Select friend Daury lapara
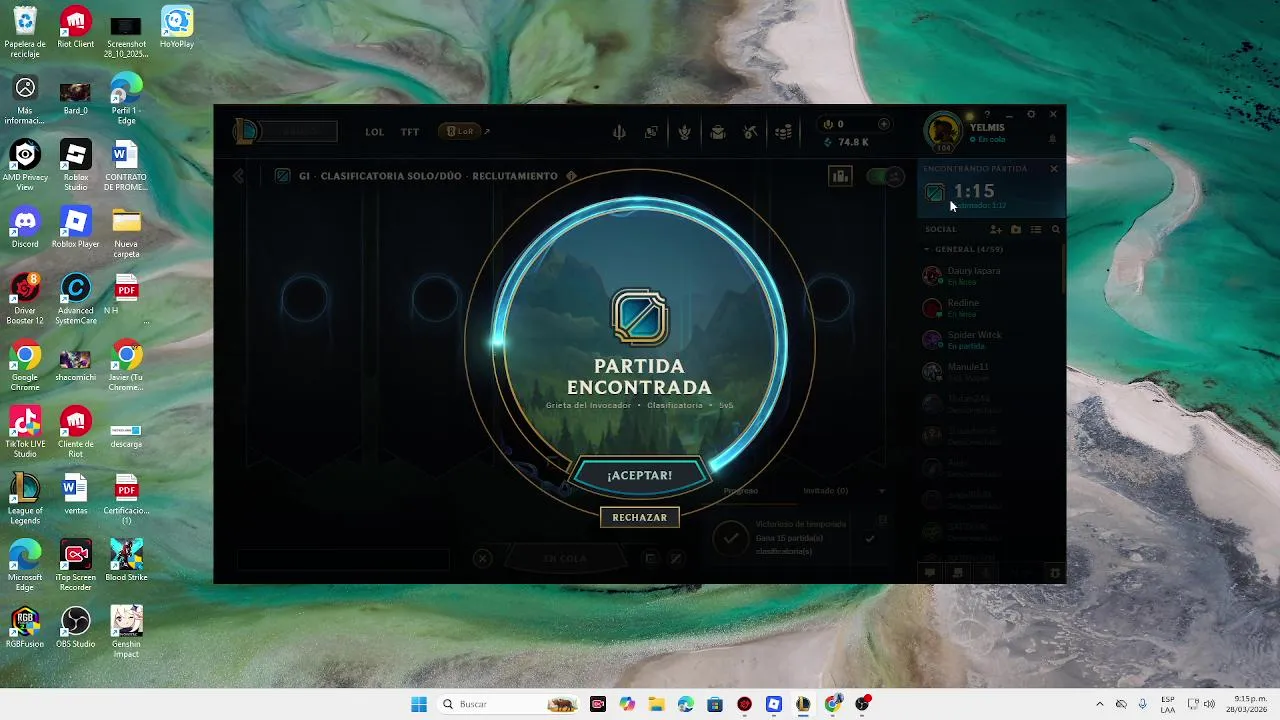Screen dimensions: 1280x720 989,275
